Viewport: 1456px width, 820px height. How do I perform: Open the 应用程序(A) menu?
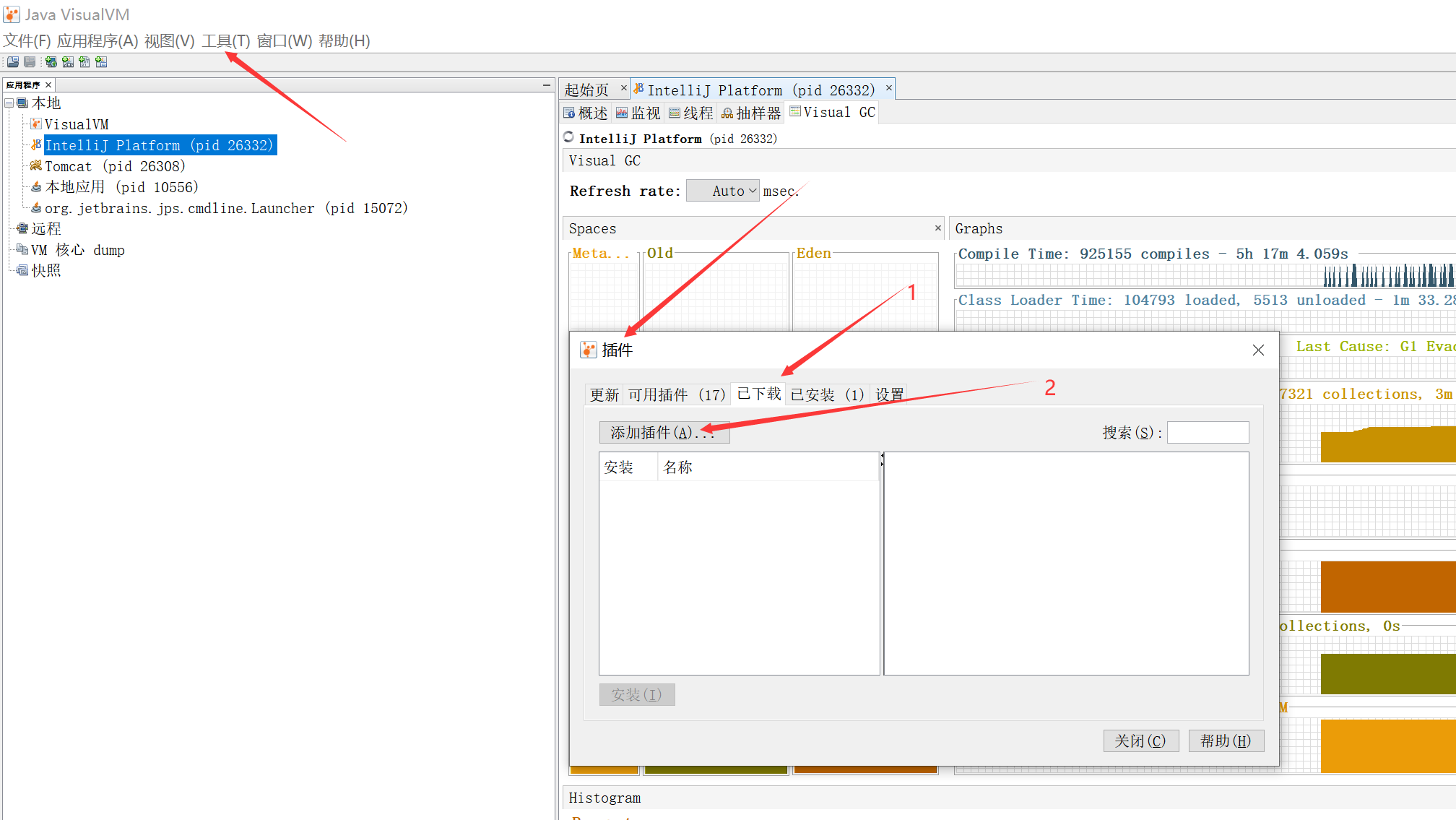(97, 41)
